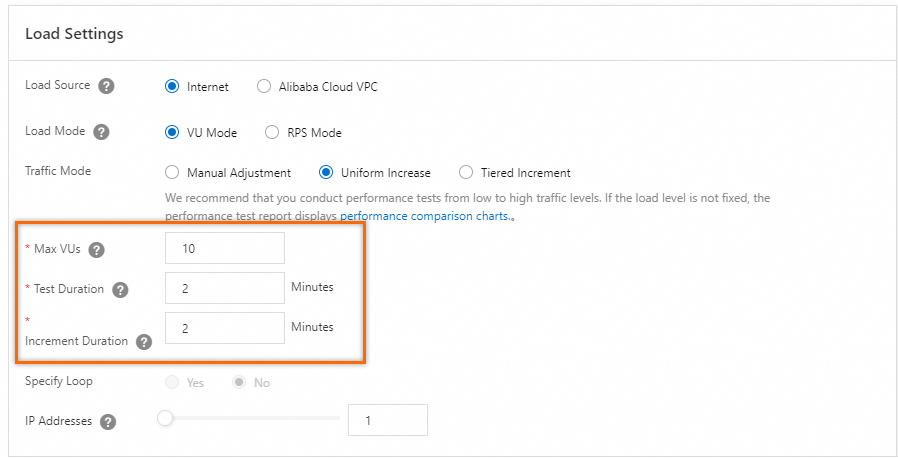Choose Alibaba Cloud VPC load source

[x=264, y=87]
